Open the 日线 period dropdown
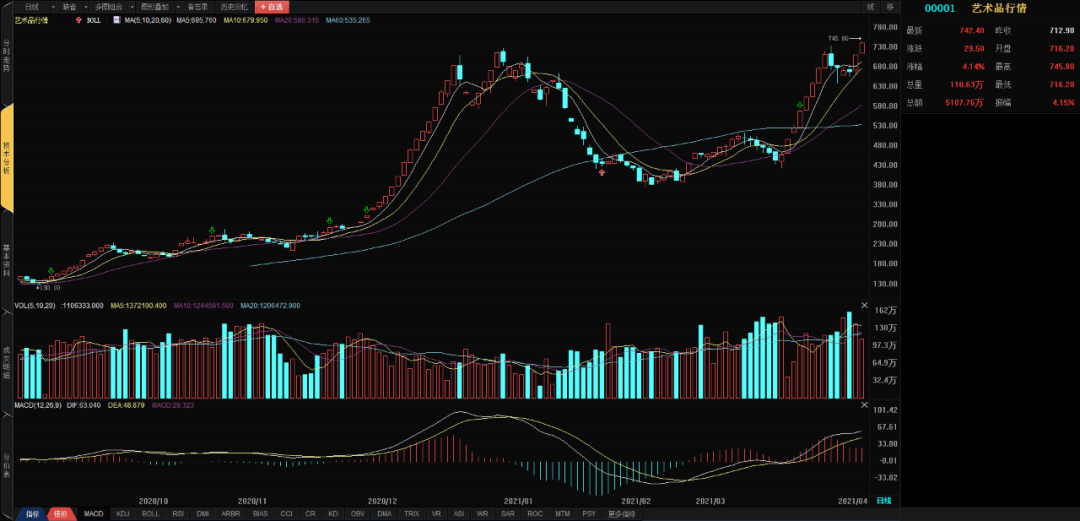1080x521 pixels. pyautogui.click(x=35, y=7)
